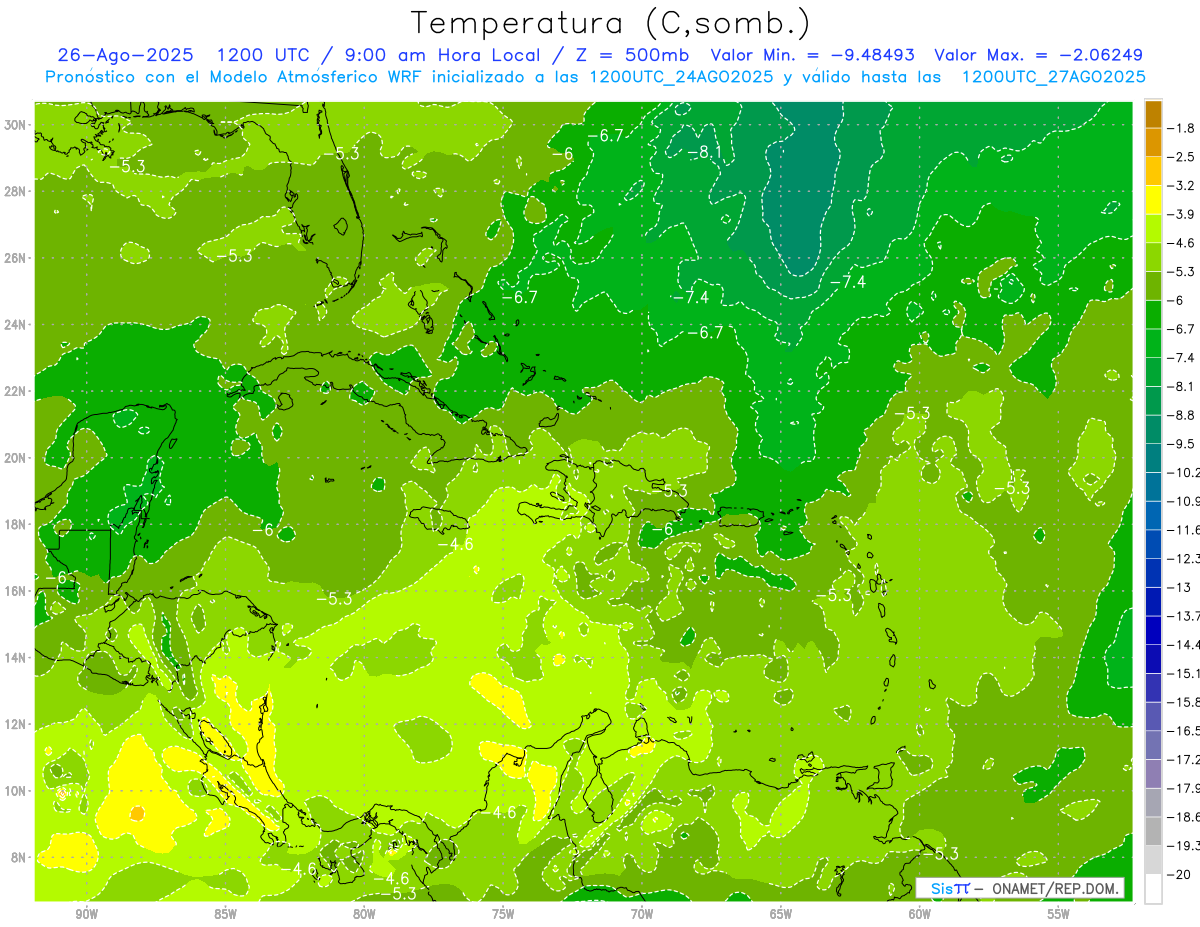Image resolution: width=1200 pixels, height=927 pixels.
Task: Click the "70W" longitude axis label
Action: click(642, 914)
